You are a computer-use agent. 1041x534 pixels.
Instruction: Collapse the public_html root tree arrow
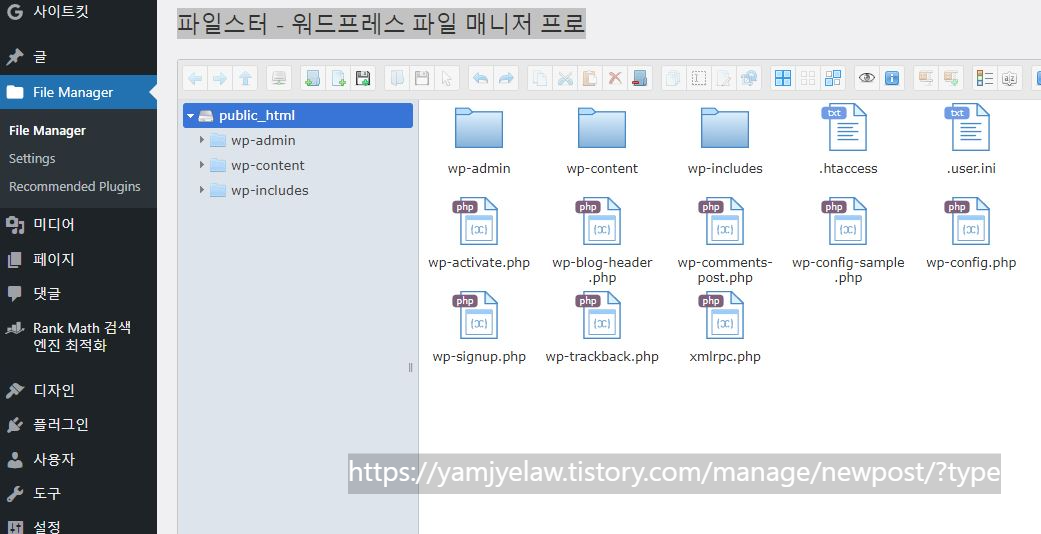tap(191, 116)
